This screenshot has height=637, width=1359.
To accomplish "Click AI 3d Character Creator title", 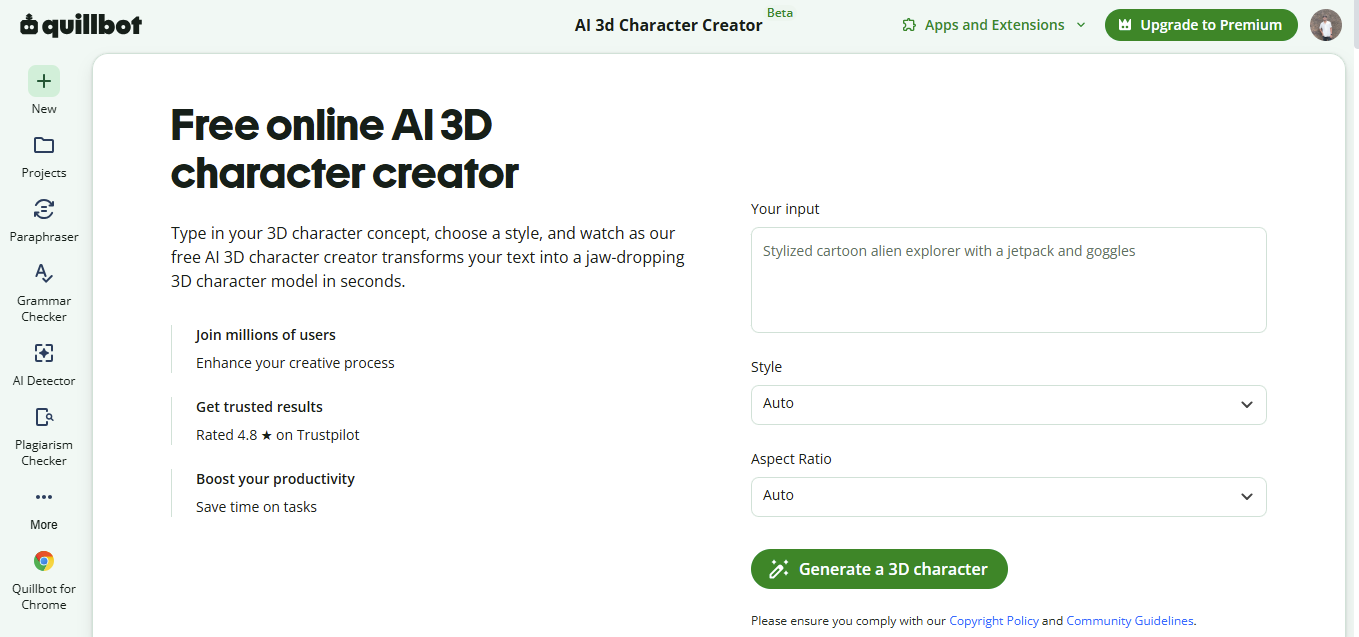I will 668,26.
